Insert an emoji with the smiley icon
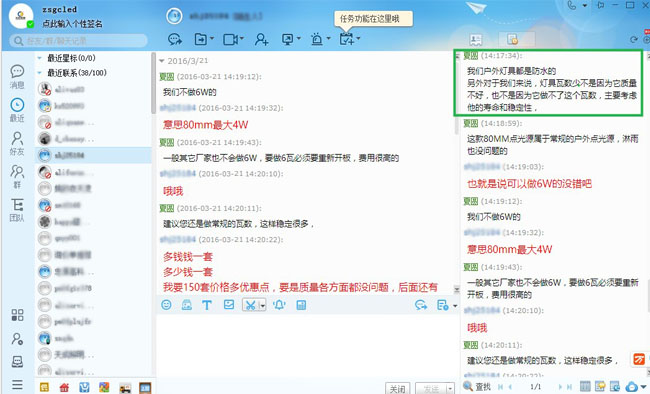Viewport: 650px width, 394px height. (166, 305)
